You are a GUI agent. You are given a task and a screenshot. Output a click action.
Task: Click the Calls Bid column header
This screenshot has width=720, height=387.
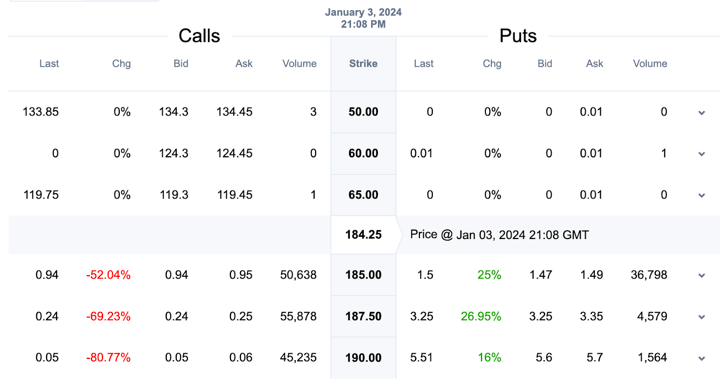point(181,63)
